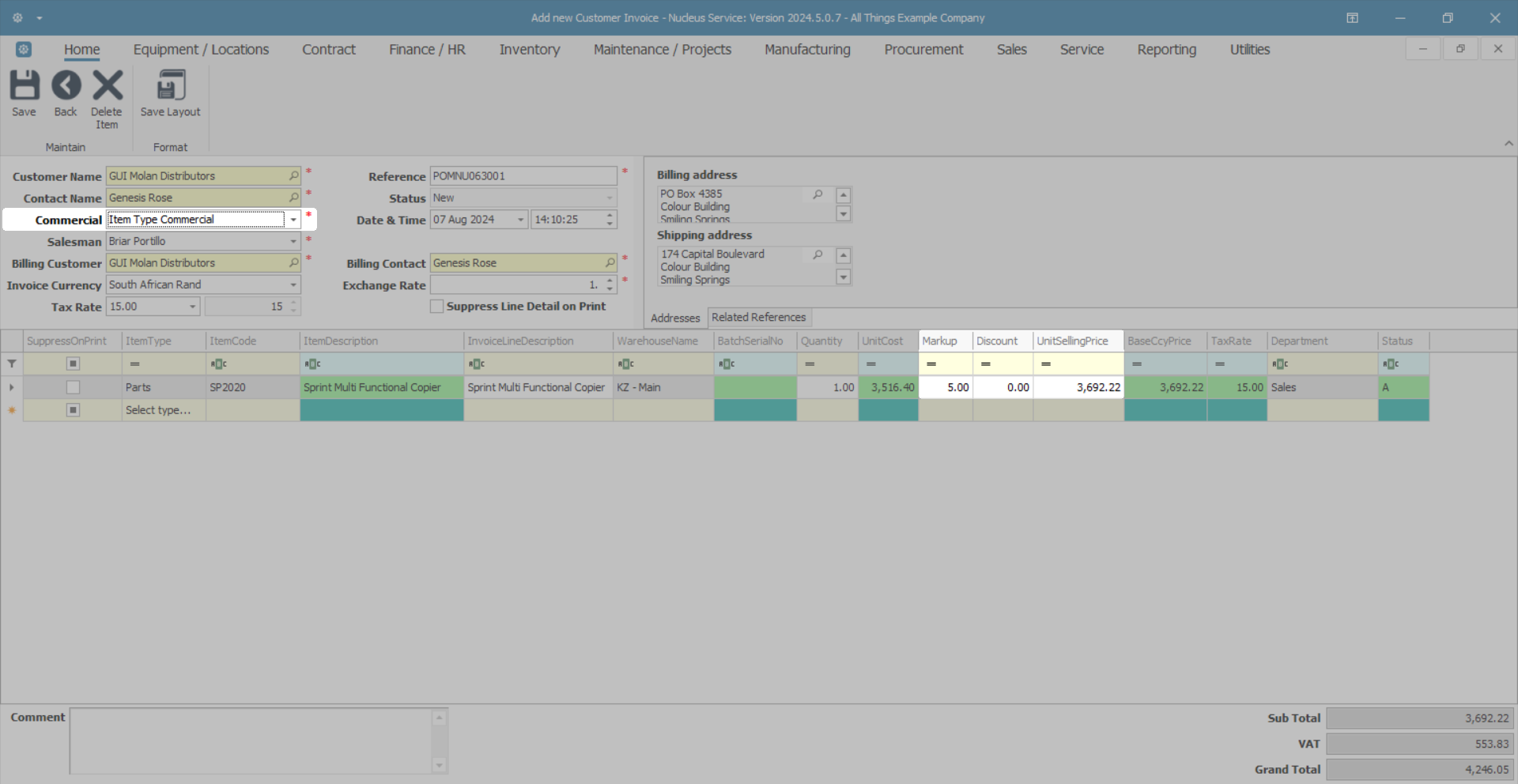Toggle SuppressOnPrint checkbox in filter row
1518x784 pixels.
[73, 364]
